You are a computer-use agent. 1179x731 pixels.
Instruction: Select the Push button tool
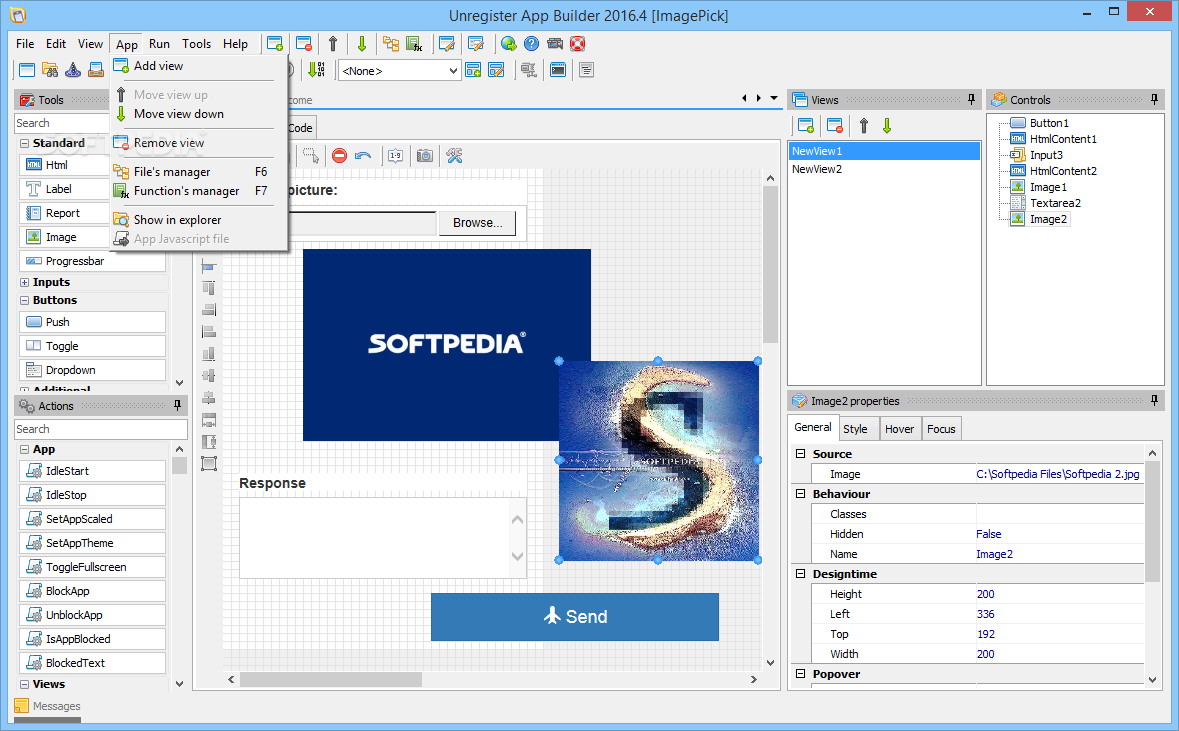pyautogui.click(x=92, y=322)
